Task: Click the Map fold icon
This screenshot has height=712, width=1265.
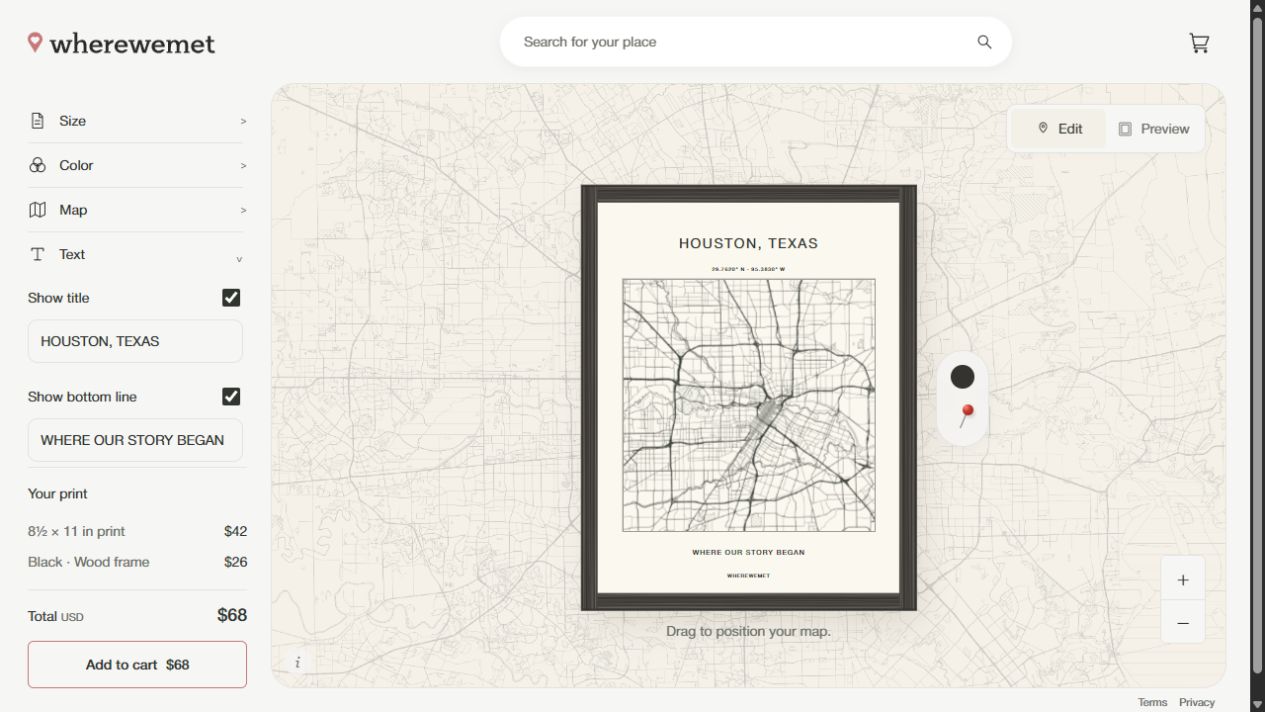Action: tap(37, 210)
